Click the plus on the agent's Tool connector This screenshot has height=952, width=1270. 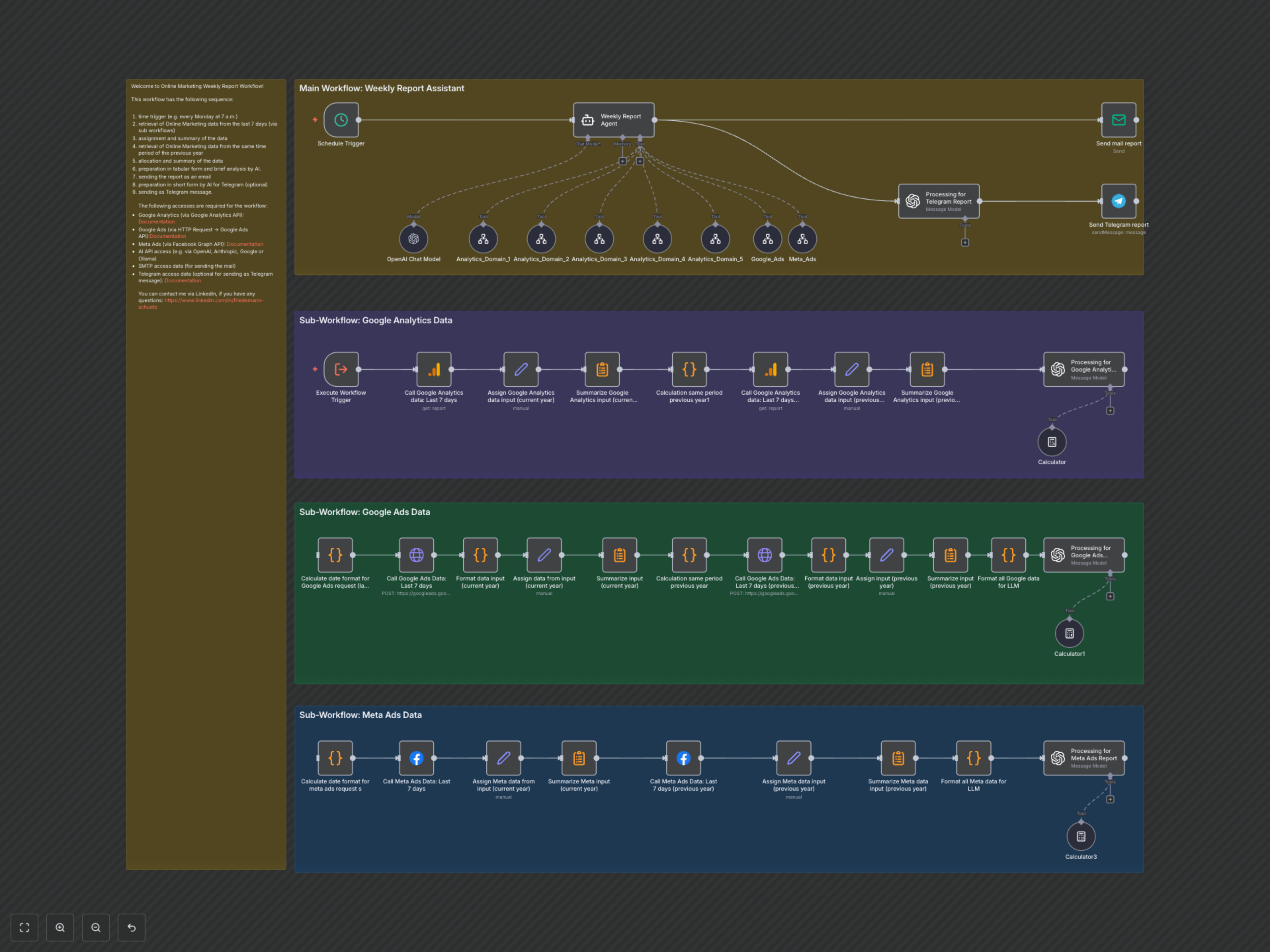tap(640, 161)
